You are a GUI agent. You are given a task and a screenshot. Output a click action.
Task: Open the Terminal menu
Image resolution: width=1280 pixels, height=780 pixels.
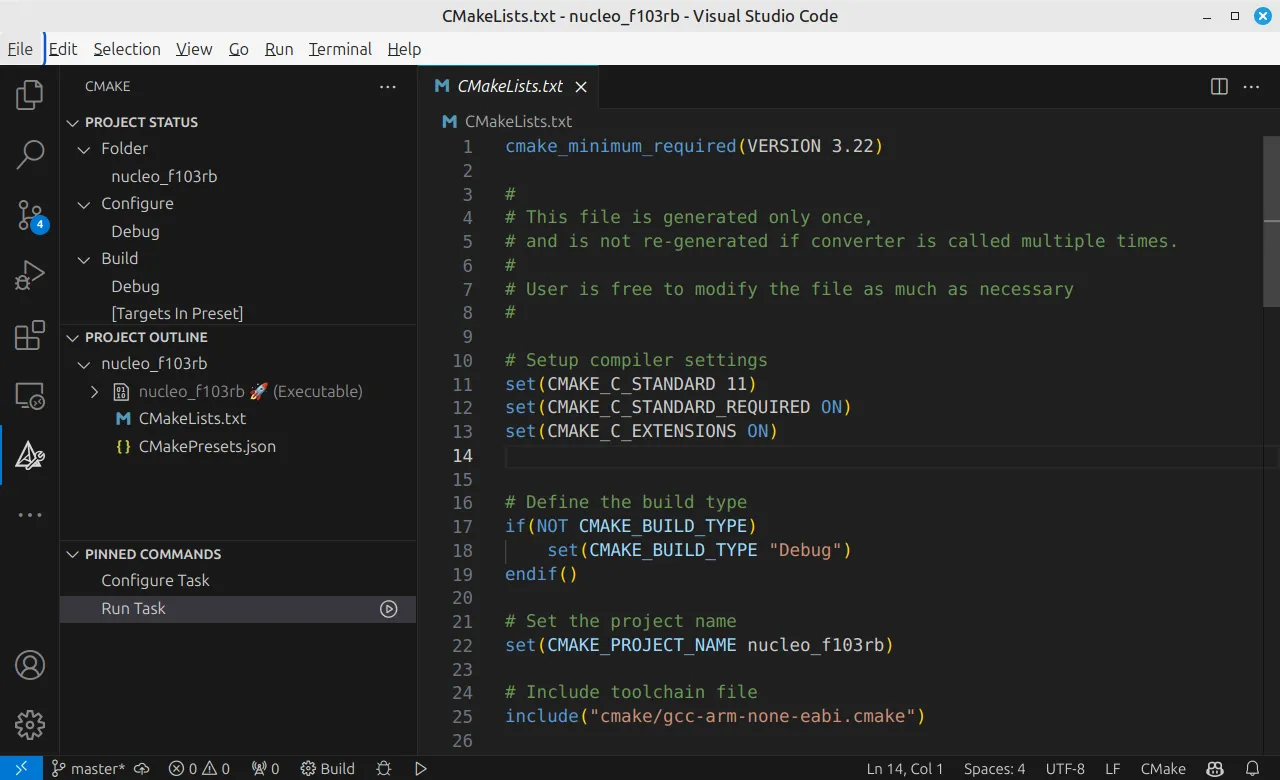[340, 49]
